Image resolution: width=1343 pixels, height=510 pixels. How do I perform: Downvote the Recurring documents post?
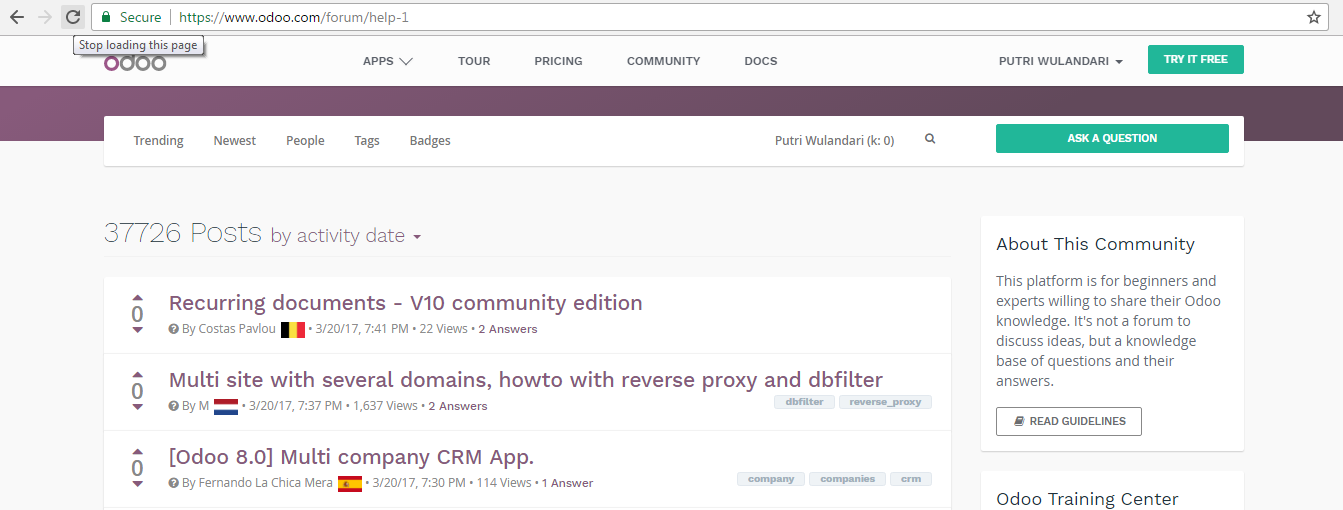(x=137, y=330)
